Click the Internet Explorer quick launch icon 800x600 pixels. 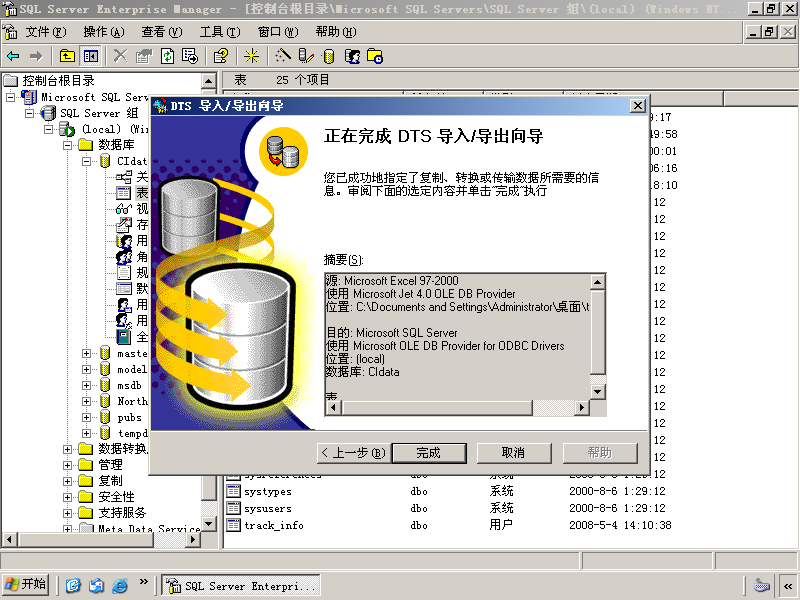pos(120,585)
